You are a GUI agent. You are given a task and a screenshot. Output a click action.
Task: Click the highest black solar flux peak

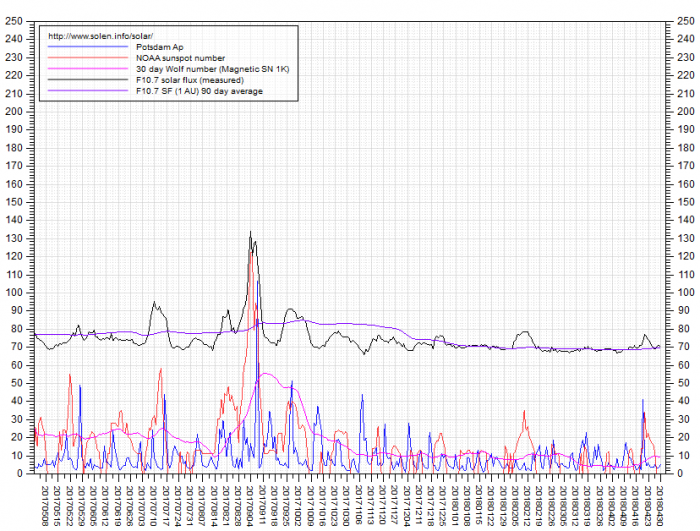pyautogui.click(x=250, y=233)
